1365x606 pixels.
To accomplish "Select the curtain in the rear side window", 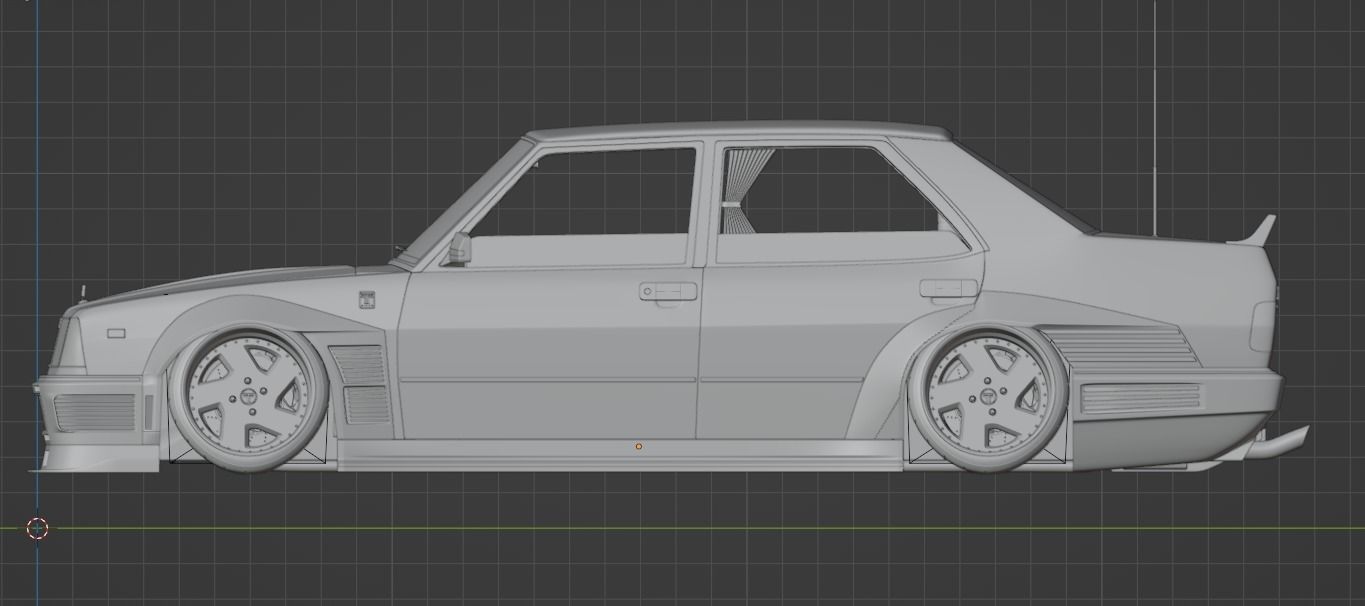I will click(x=743, y=191).
